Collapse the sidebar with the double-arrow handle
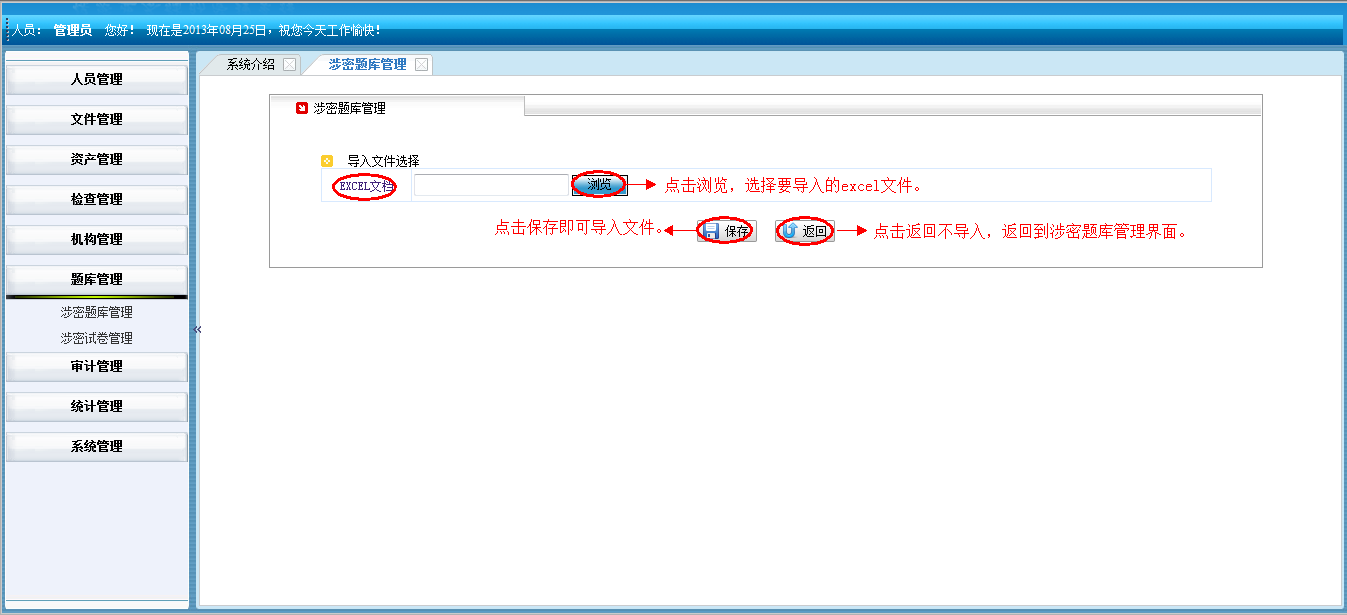This screenshot has width=1347, height=615. tap(197, 329)
